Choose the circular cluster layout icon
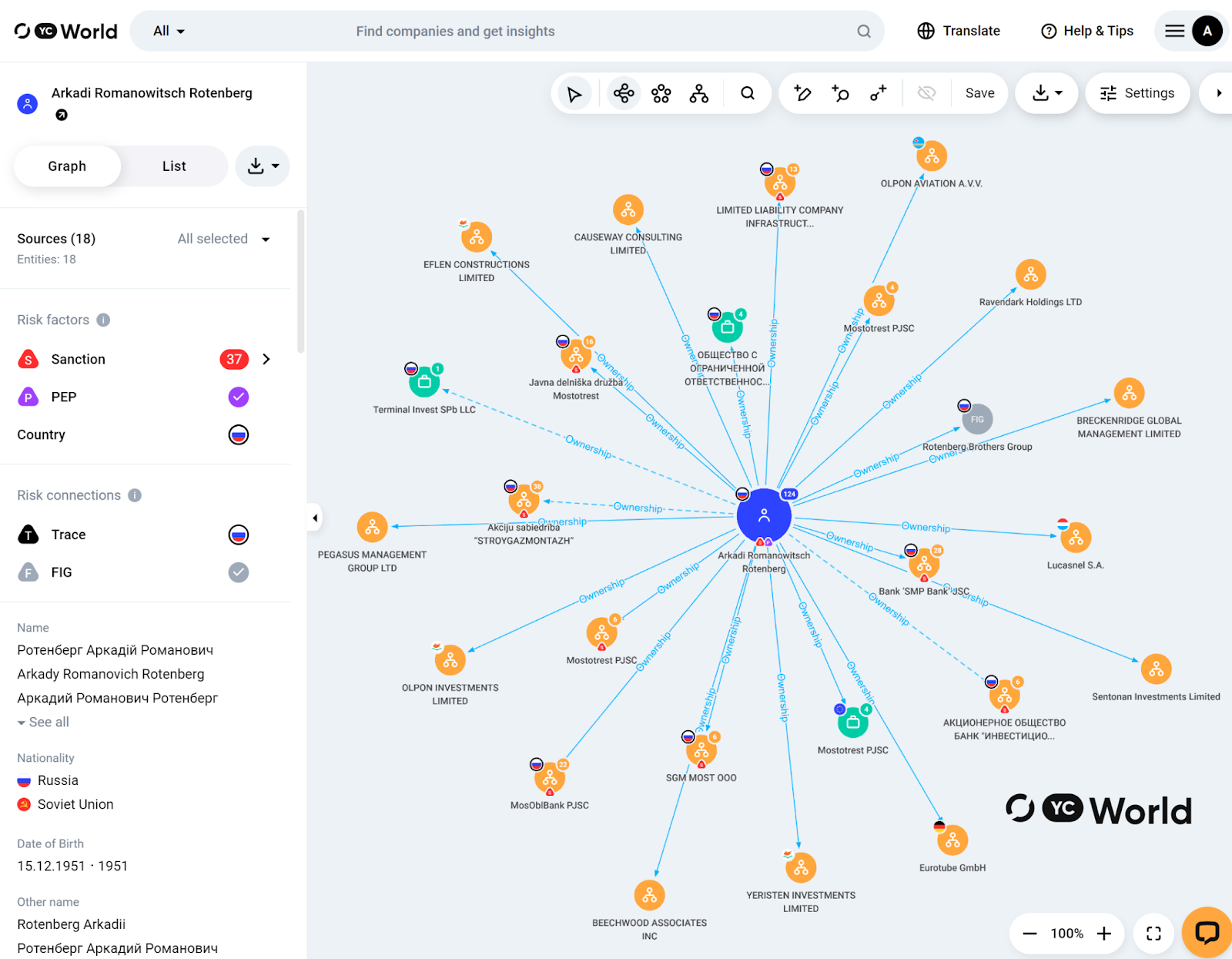 [x=661, y=94]
